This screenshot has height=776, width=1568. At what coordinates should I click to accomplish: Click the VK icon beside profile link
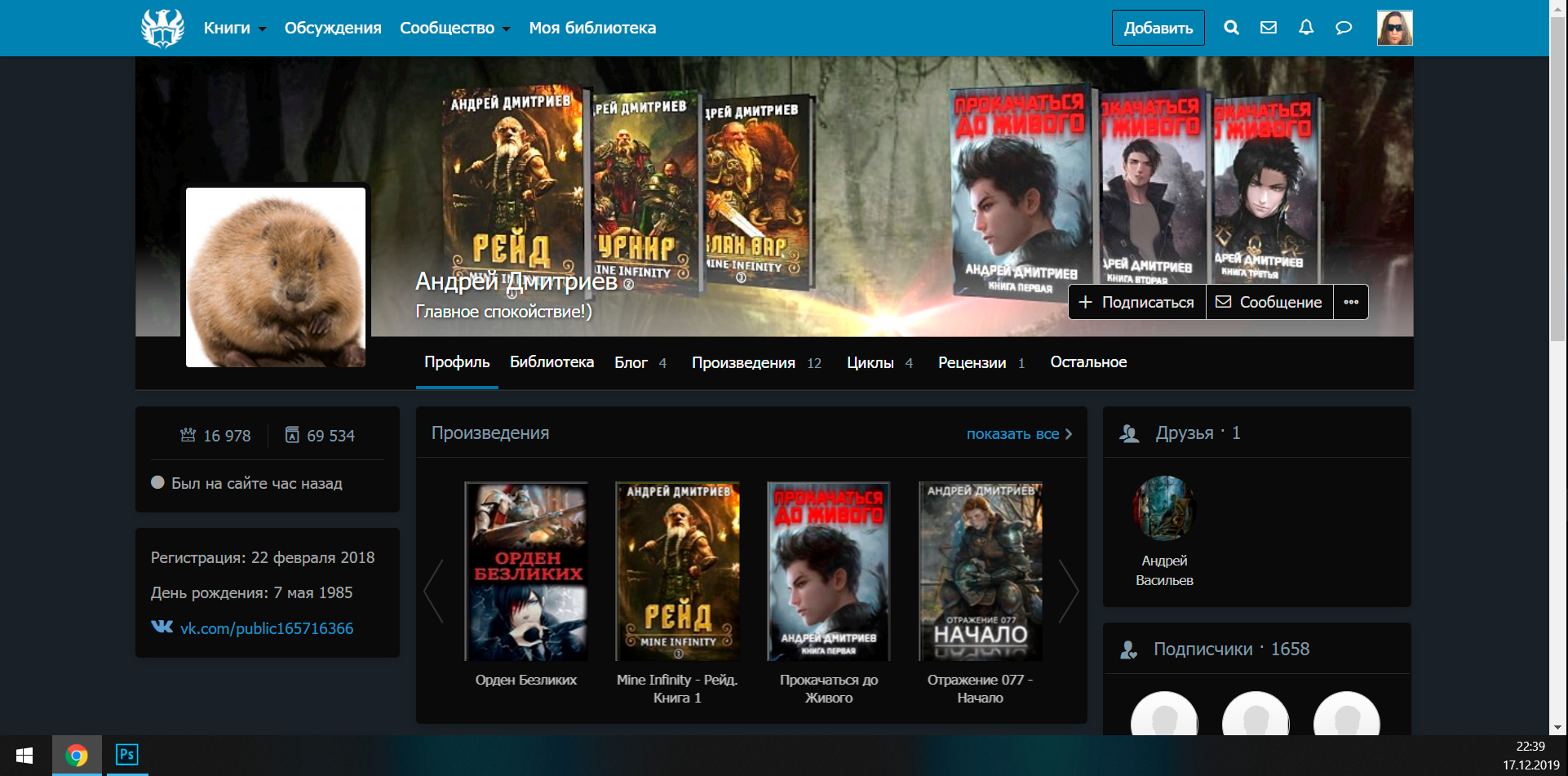pos(162,627)
